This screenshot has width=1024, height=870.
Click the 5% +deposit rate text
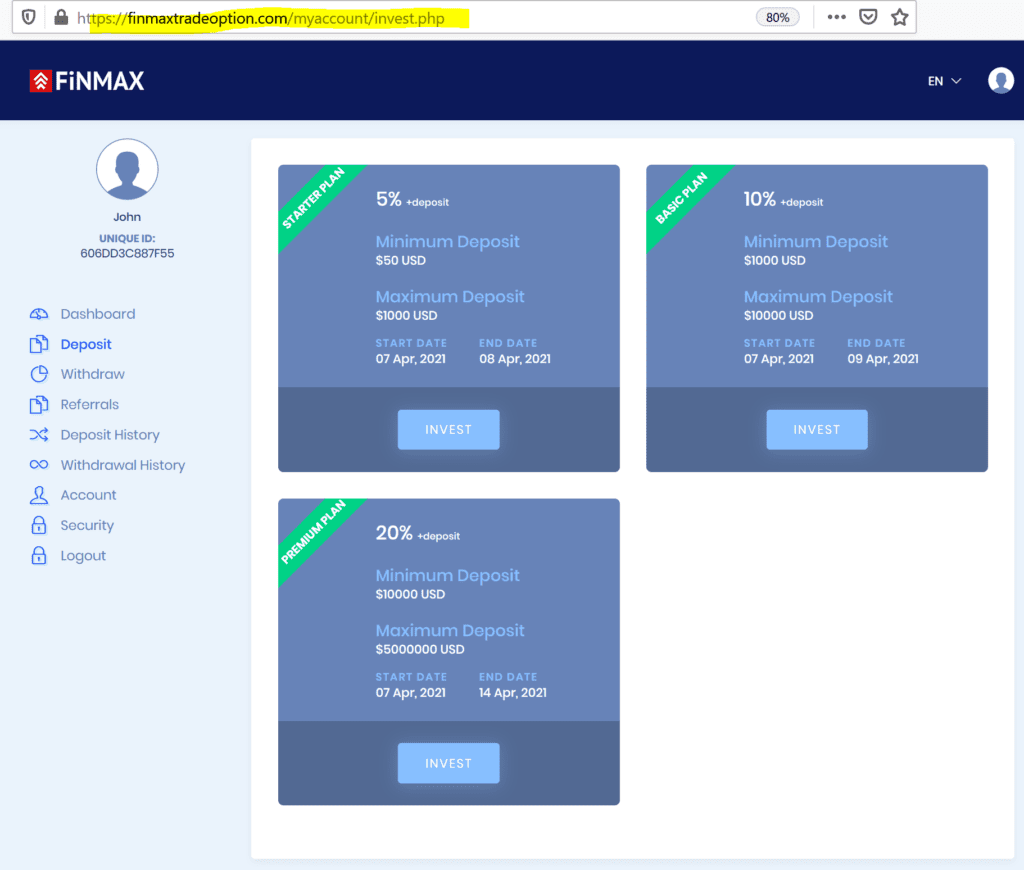pos(412,199)
